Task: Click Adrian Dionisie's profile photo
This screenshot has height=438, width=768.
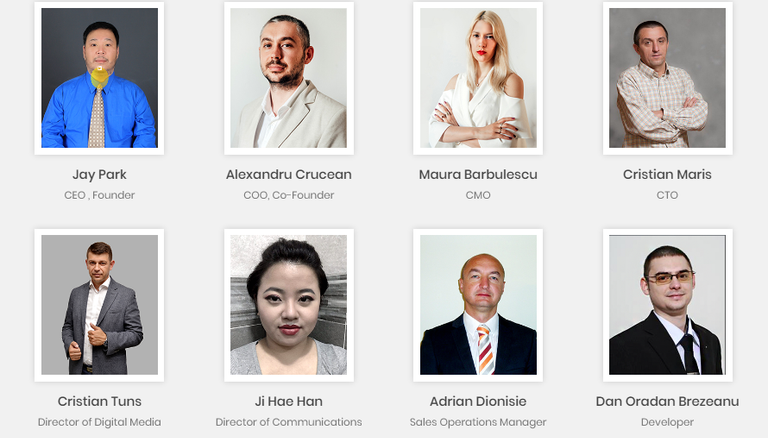Action: click(478, 305)
